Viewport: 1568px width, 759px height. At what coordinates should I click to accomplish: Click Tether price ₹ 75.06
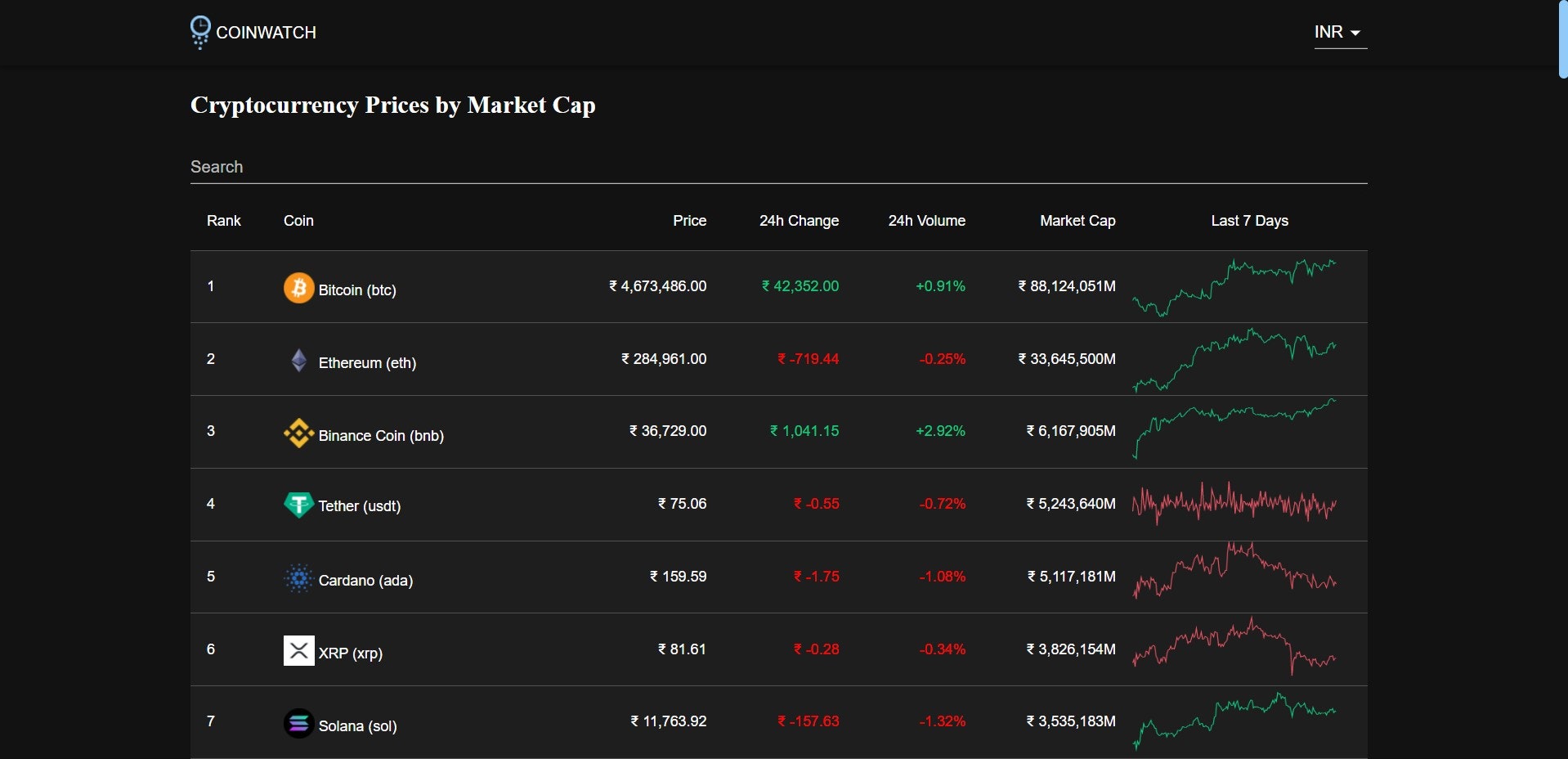coord(683,504)
